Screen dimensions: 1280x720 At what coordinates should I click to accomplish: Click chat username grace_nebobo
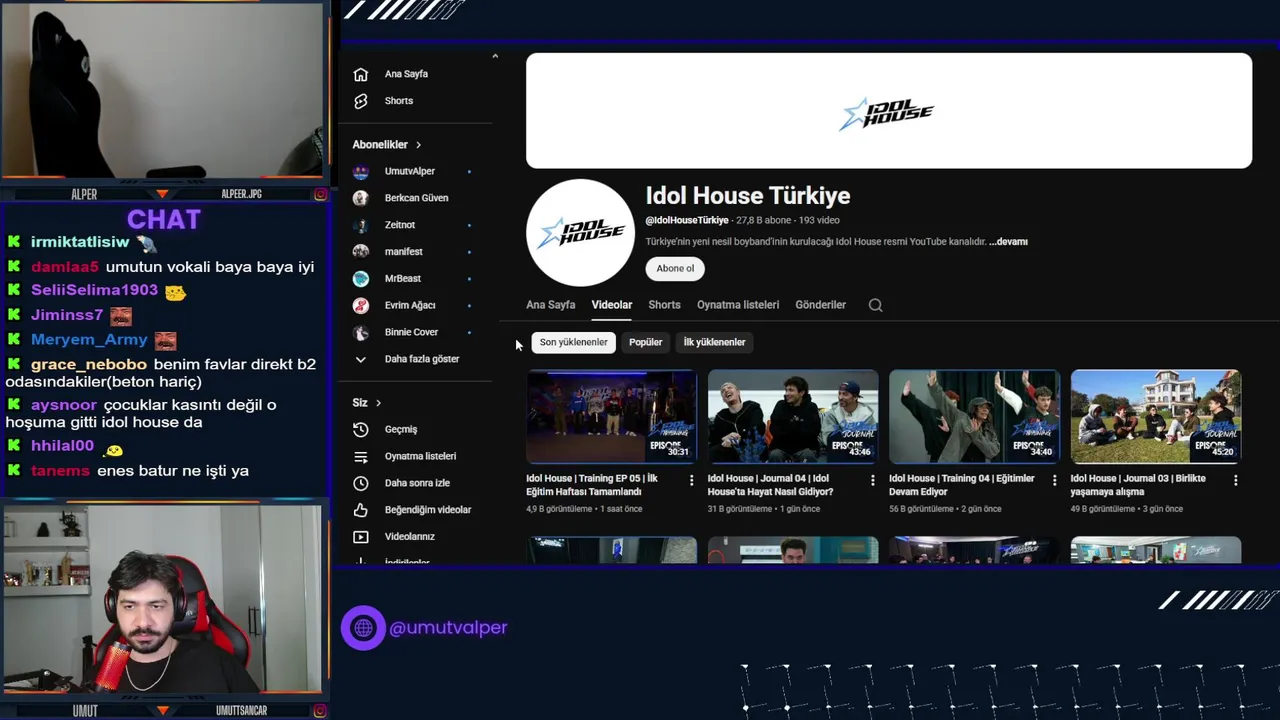(x=89, y=364)
